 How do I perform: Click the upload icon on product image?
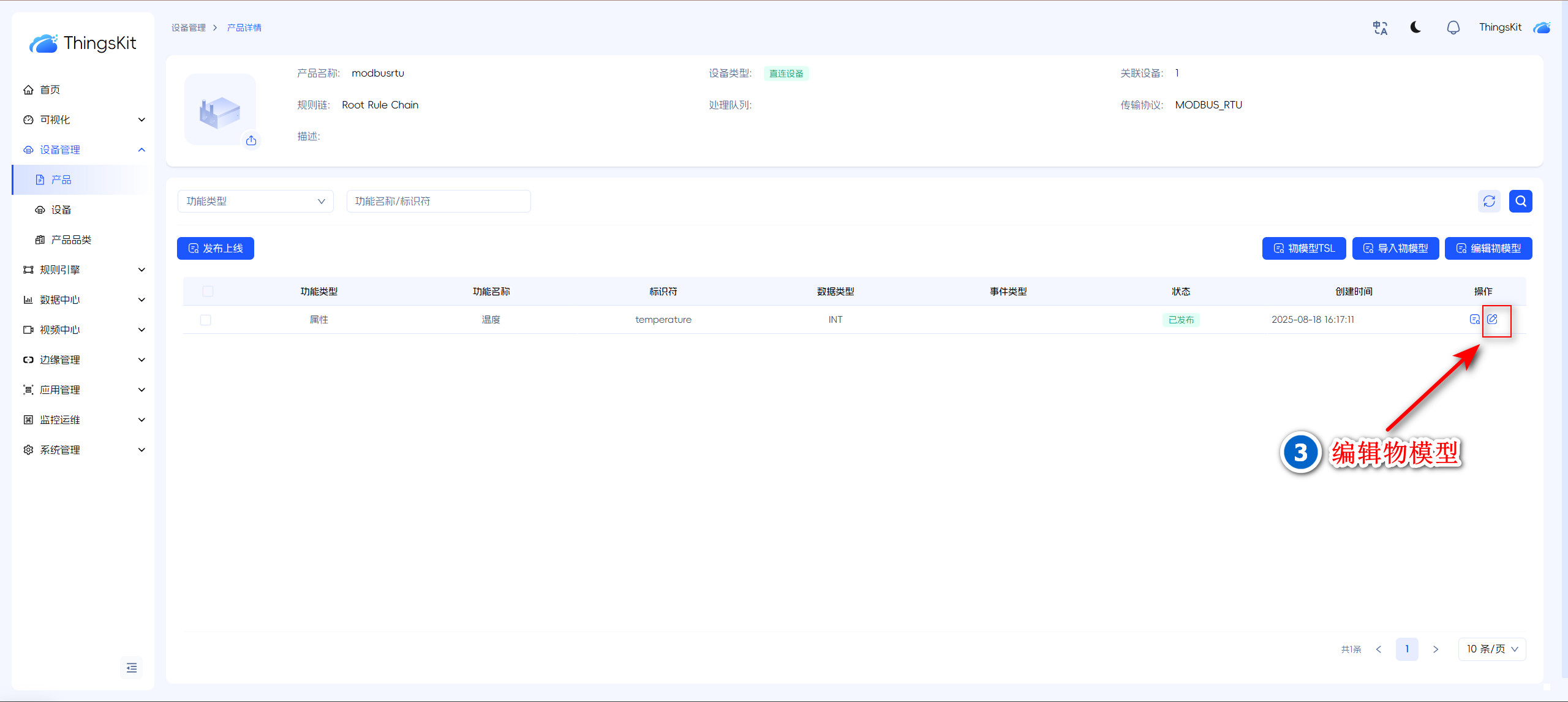pyautogui.click(x=251, y=141)
